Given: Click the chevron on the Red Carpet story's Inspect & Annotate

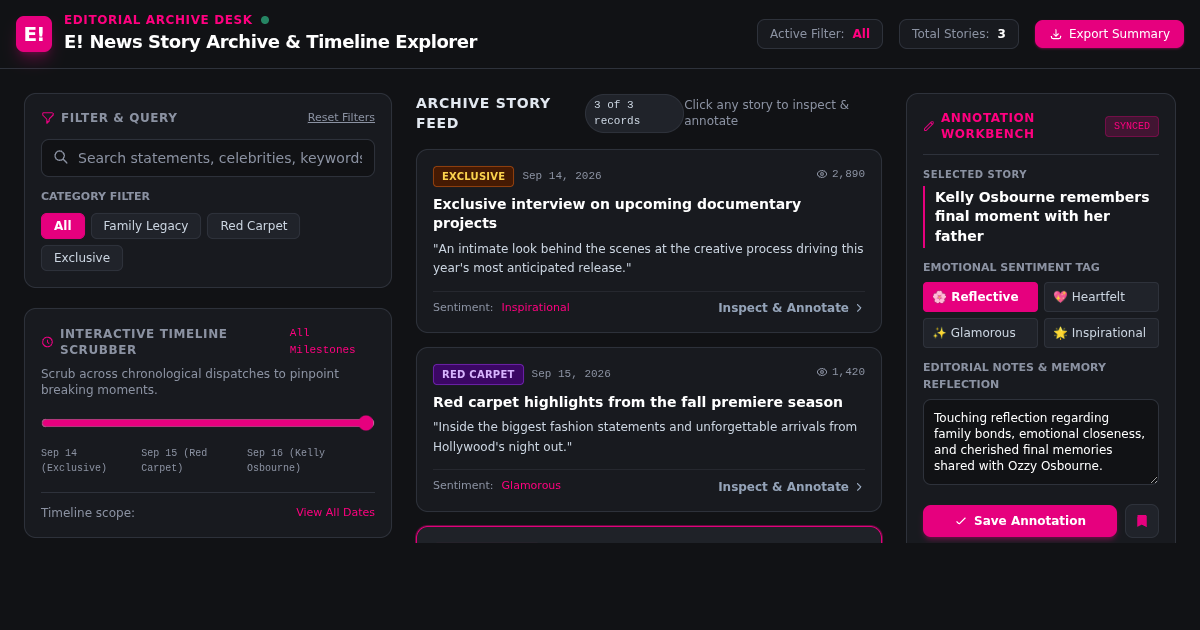Looking at the screenshot, I should point(859,487).
